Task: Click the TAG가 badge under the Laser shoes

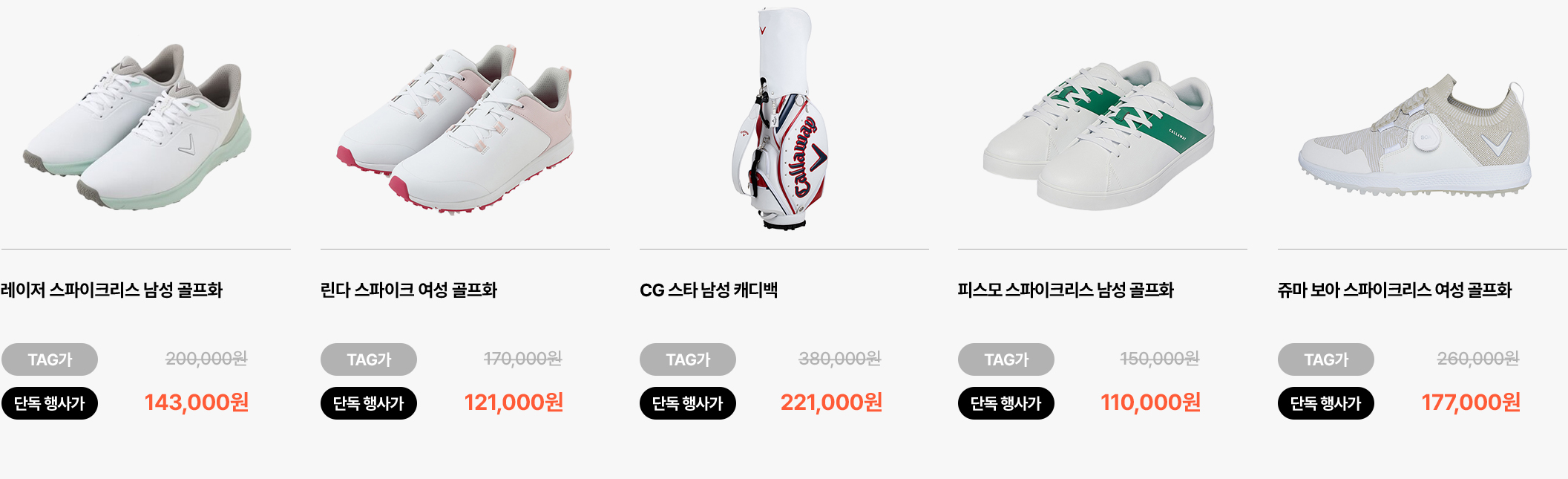Action: click(50, 359)
